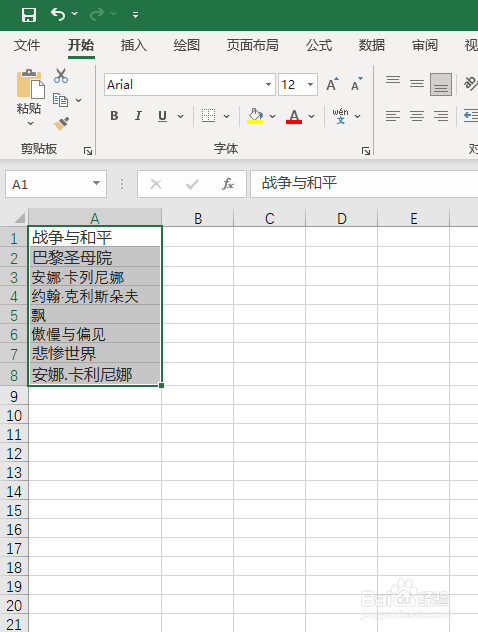This screenshot has width=478, height=632.
Task: Select the Format Painter brush
Action: pyautogui.click(x=61, y=124)
